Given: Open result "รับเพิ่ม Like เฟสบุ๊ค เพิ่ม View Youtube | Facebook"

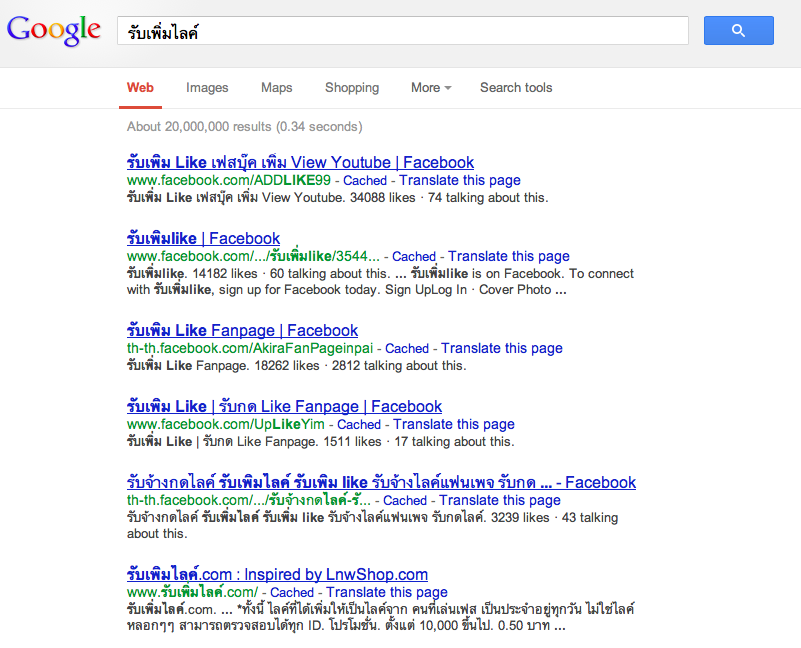Looking at the screenshot, I should click(x=300, y=163).
